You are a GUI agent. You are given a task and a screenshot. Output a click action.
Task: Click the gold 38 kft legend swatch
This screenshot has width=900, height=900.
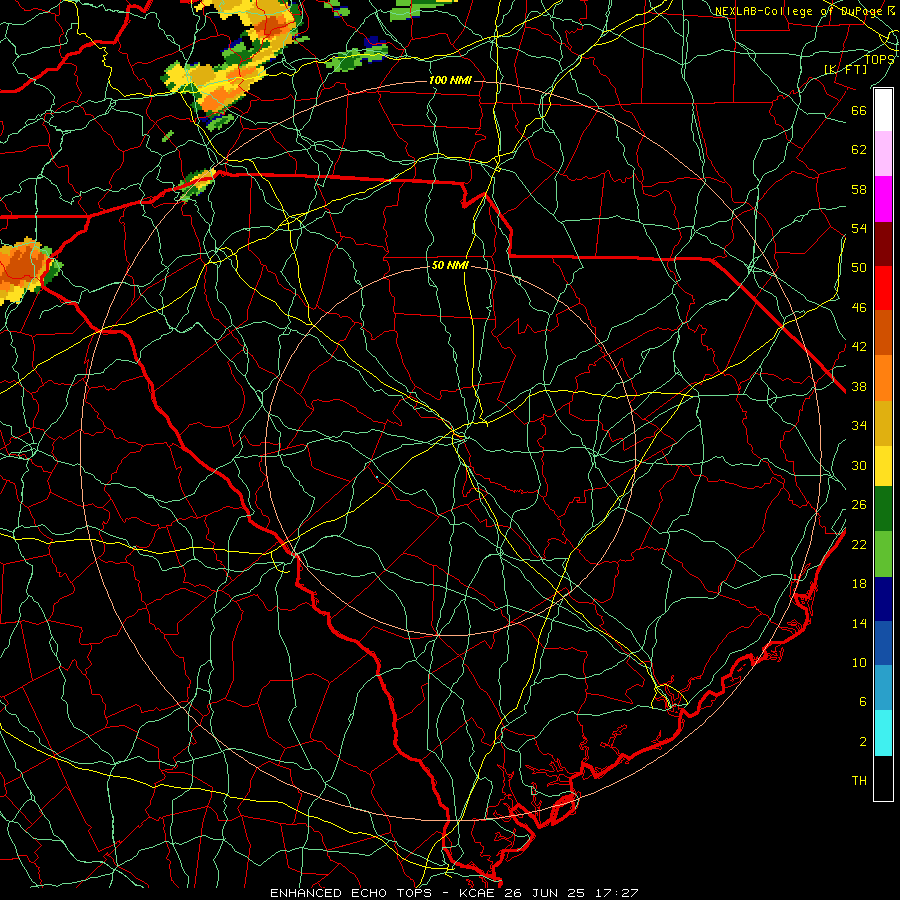(883, 422)
